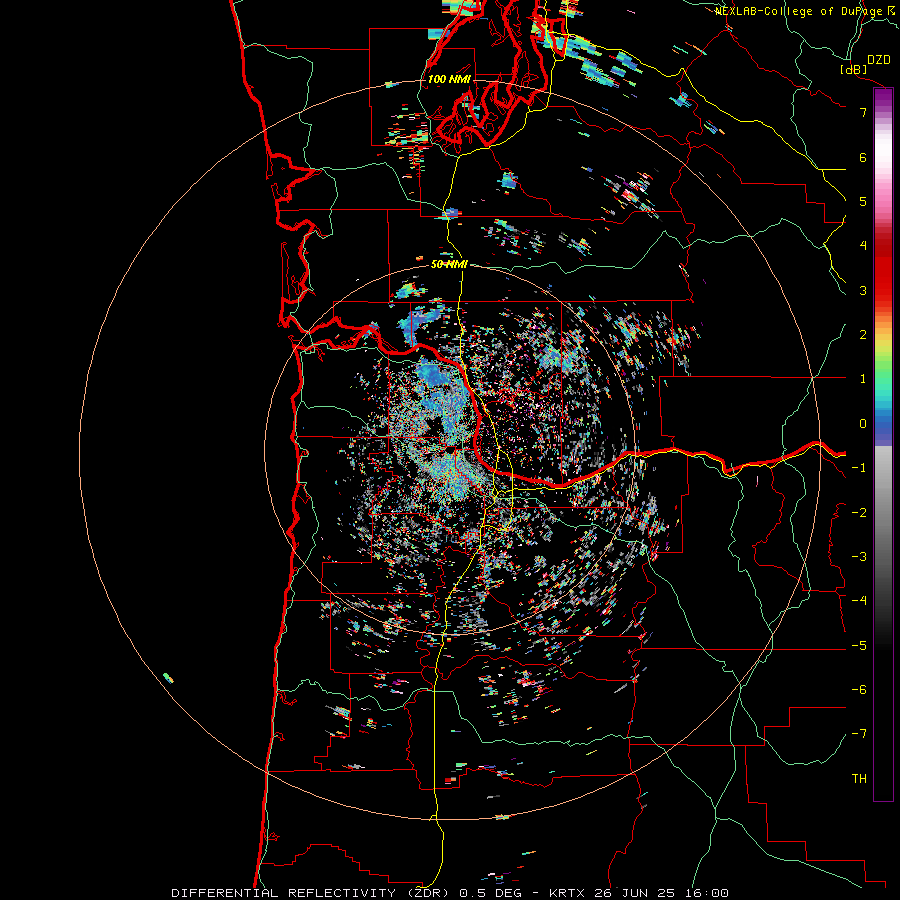Screen dimensions: 900x900
Task: Click "DIFFERENTIAL REFLECTIVITY" in the bottom caption
Action: (x=283, y=893)
